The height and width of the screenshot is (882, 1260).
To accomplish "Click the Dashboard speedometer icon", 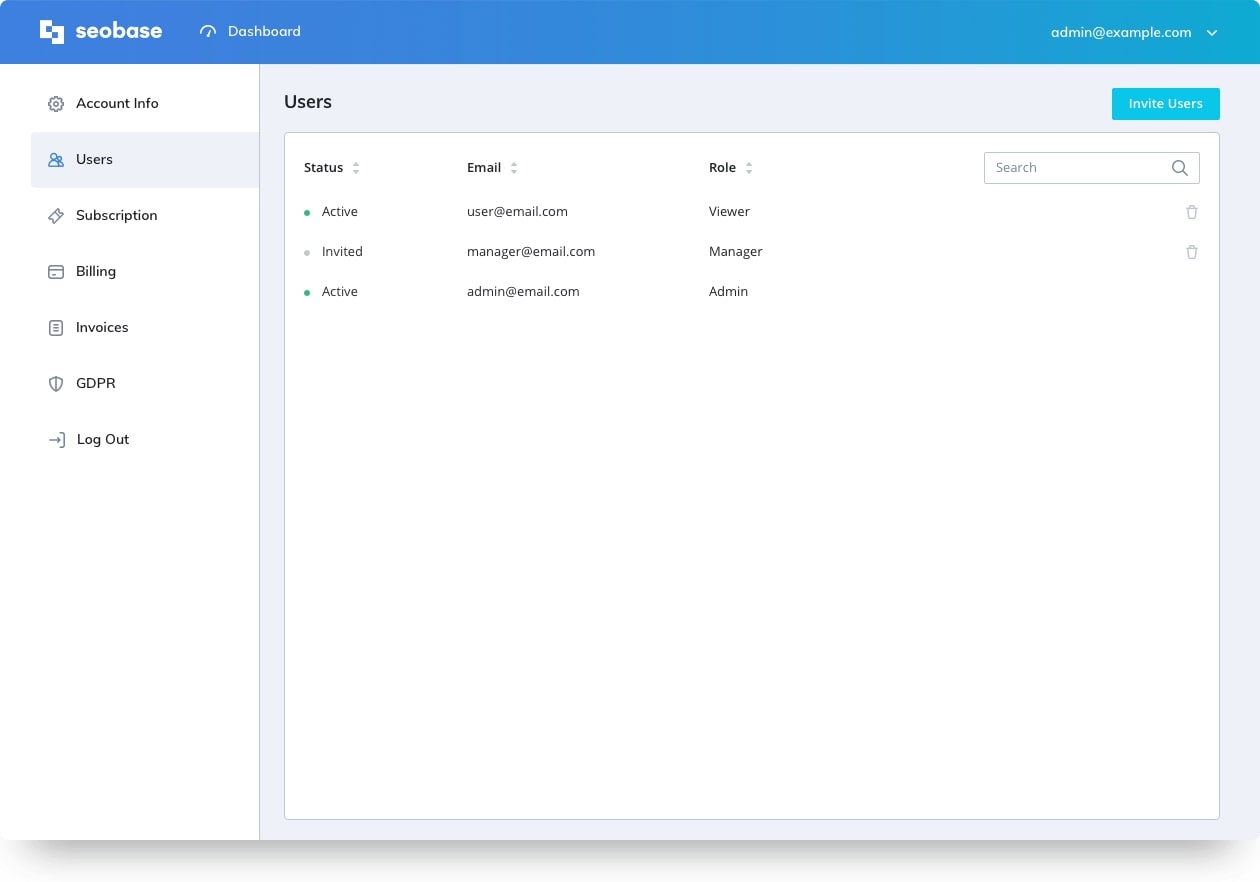I will coord(208,32).
